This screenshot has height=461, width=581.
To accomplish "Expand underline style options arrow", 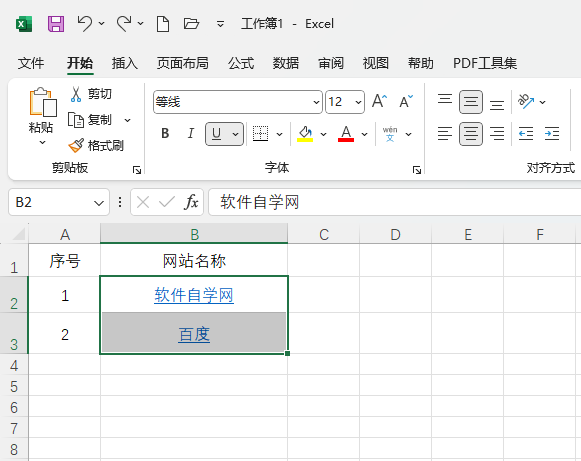I will [235, 134].
